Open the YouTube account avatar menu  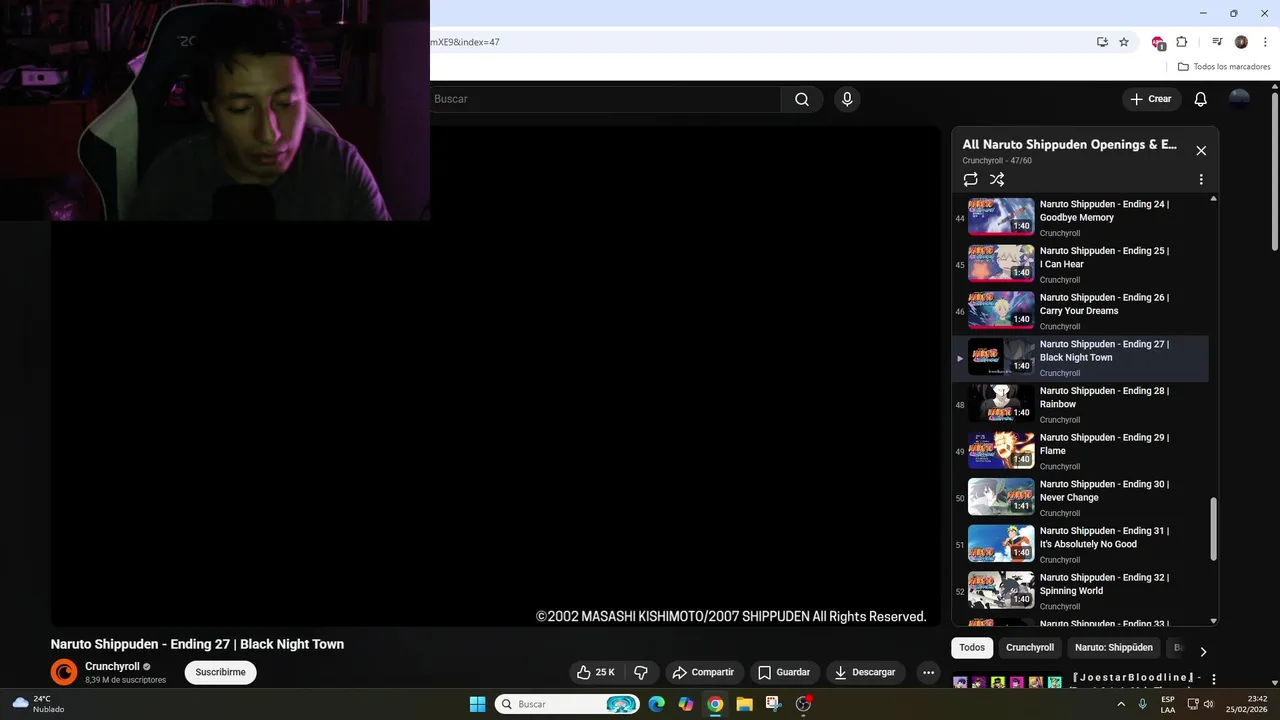[x=1239, y=99]
